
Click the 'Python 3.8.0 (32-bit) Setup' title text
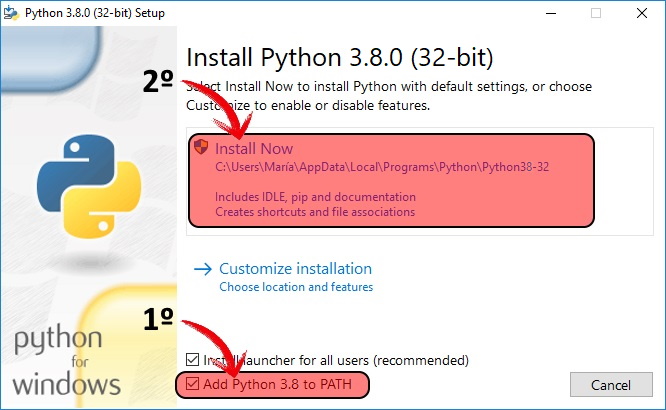[95, 13]
